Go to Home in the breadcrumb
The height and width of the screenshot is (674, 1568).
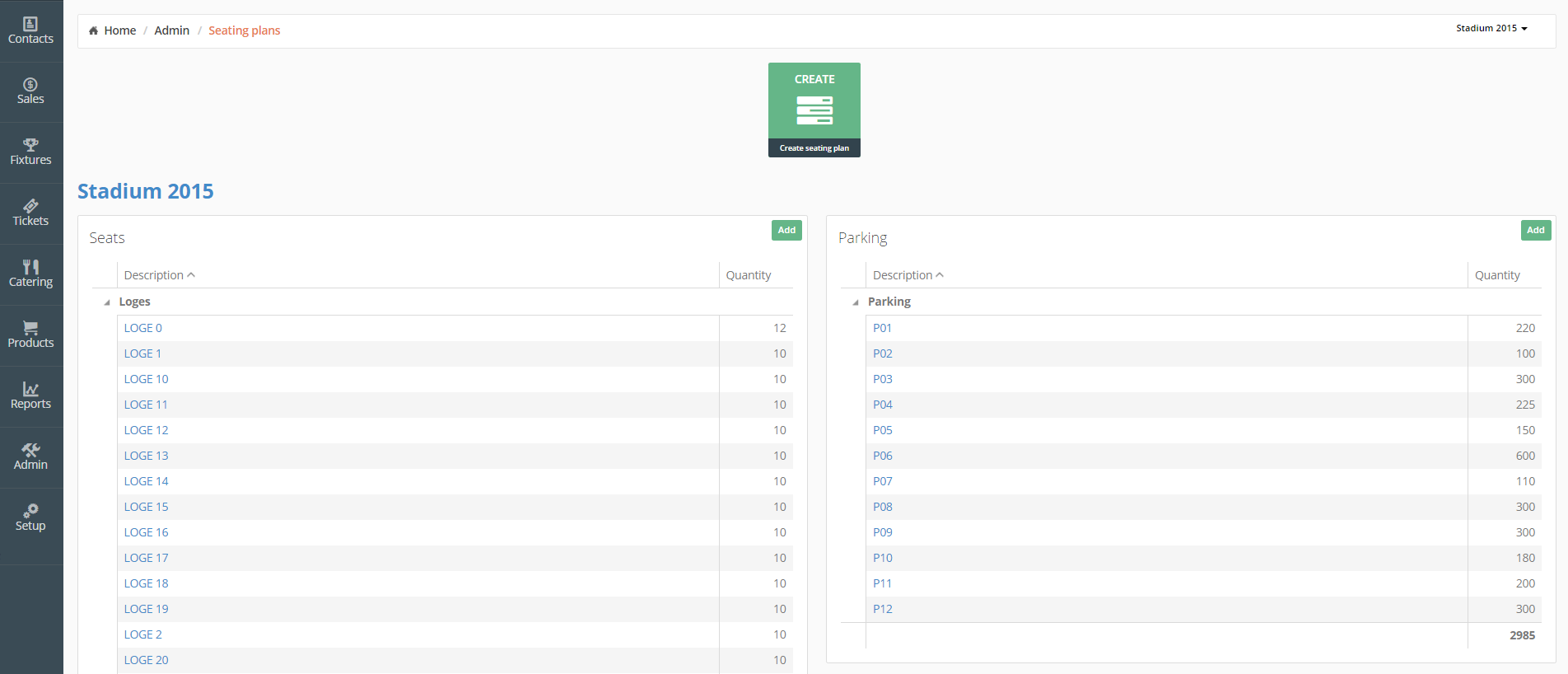(120, 30)
